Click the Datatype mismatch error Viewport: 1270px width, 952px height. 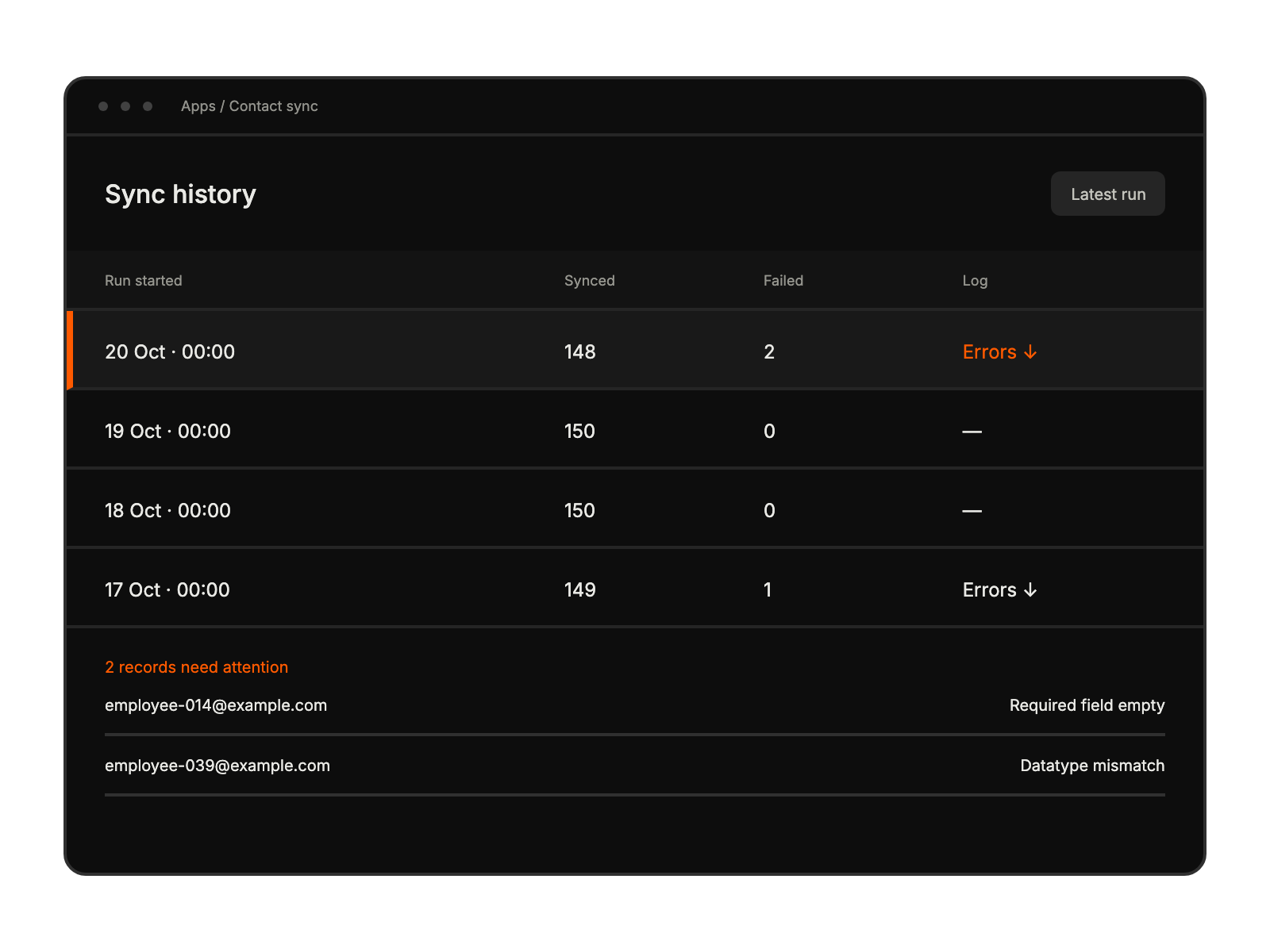[1092, 766]
